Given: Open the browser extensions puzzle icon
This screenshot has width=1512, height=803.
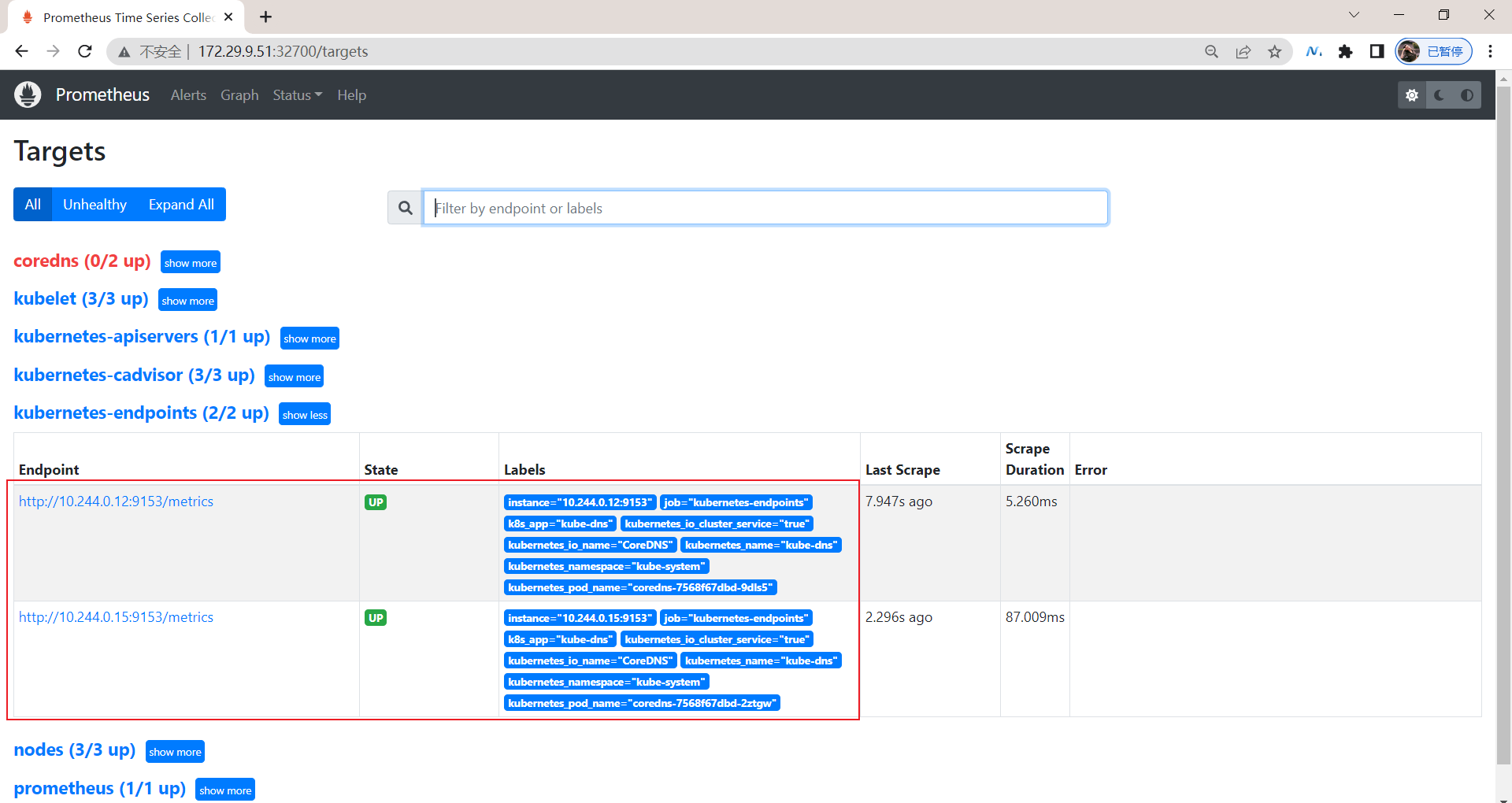Looking at the screenshot, I should [1345, 52].
